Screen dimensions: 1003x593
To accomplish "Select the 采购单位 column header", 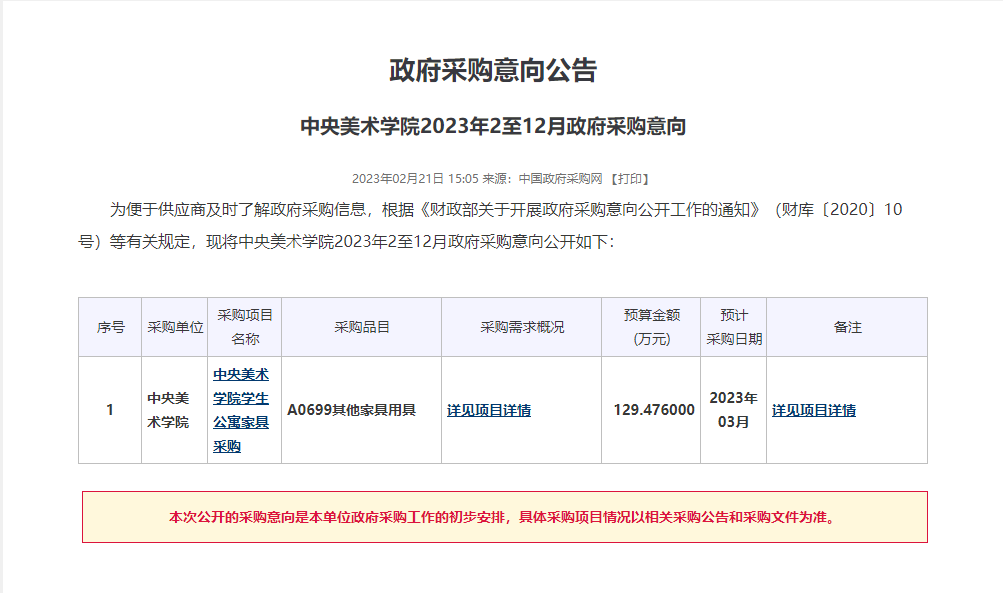I will click(x=175, y=327).
